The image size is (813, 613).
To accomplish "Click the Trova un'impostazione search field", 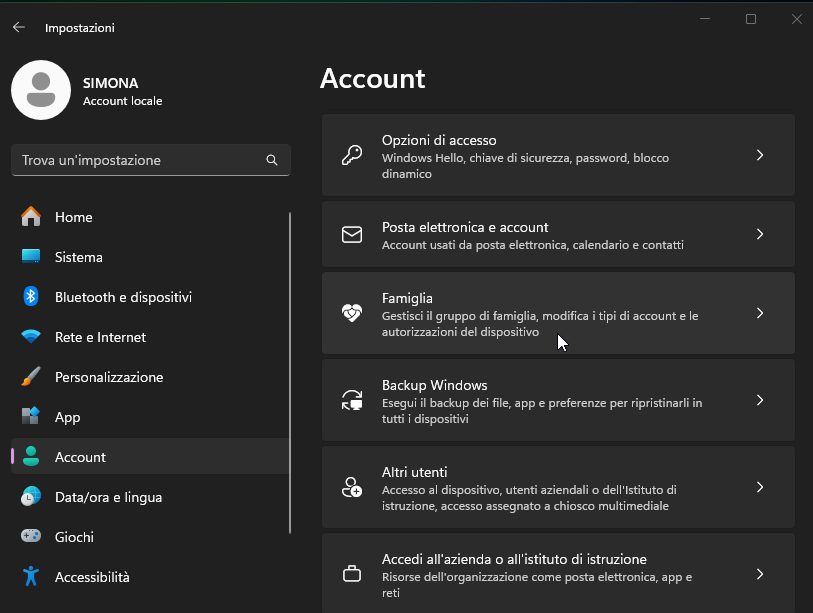I will 151,160.
